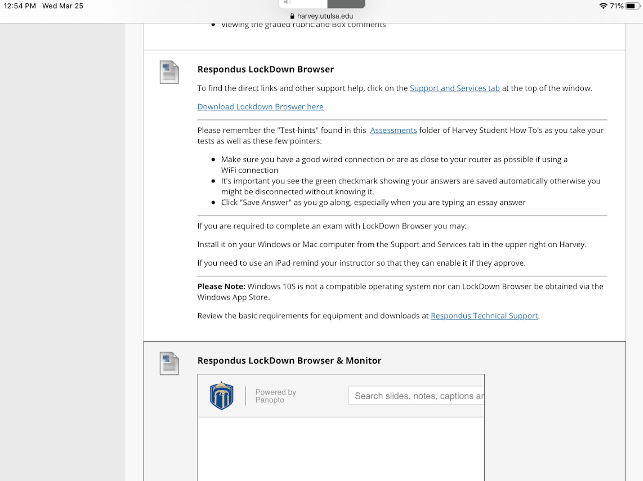Click the Respondus LockDown Browser heading
Image resolution: width=643 pixels, height=481 pixels.
[266, 69]
